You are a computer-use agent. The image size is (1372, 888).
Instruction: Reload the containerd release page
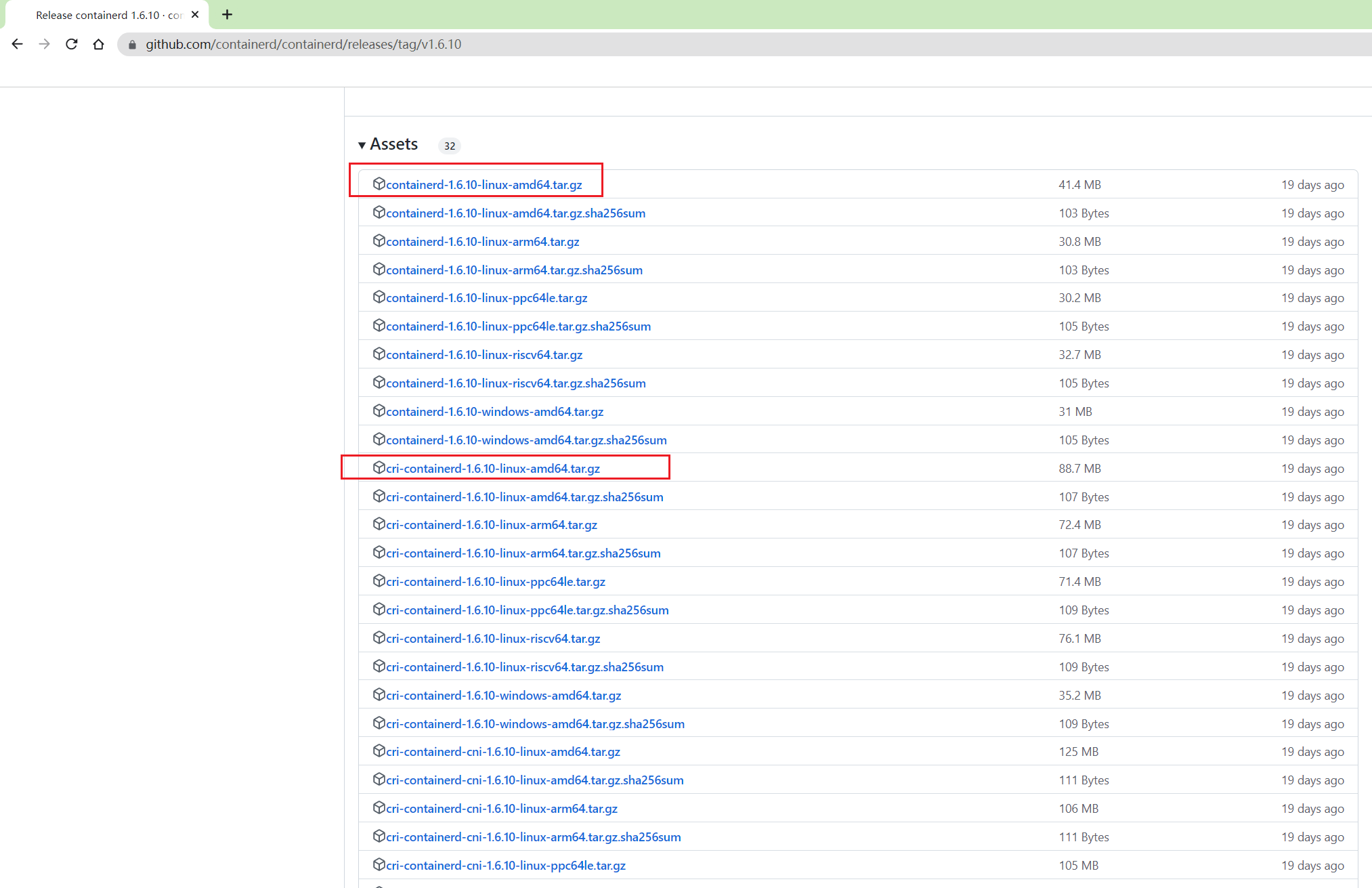point(72,44)
